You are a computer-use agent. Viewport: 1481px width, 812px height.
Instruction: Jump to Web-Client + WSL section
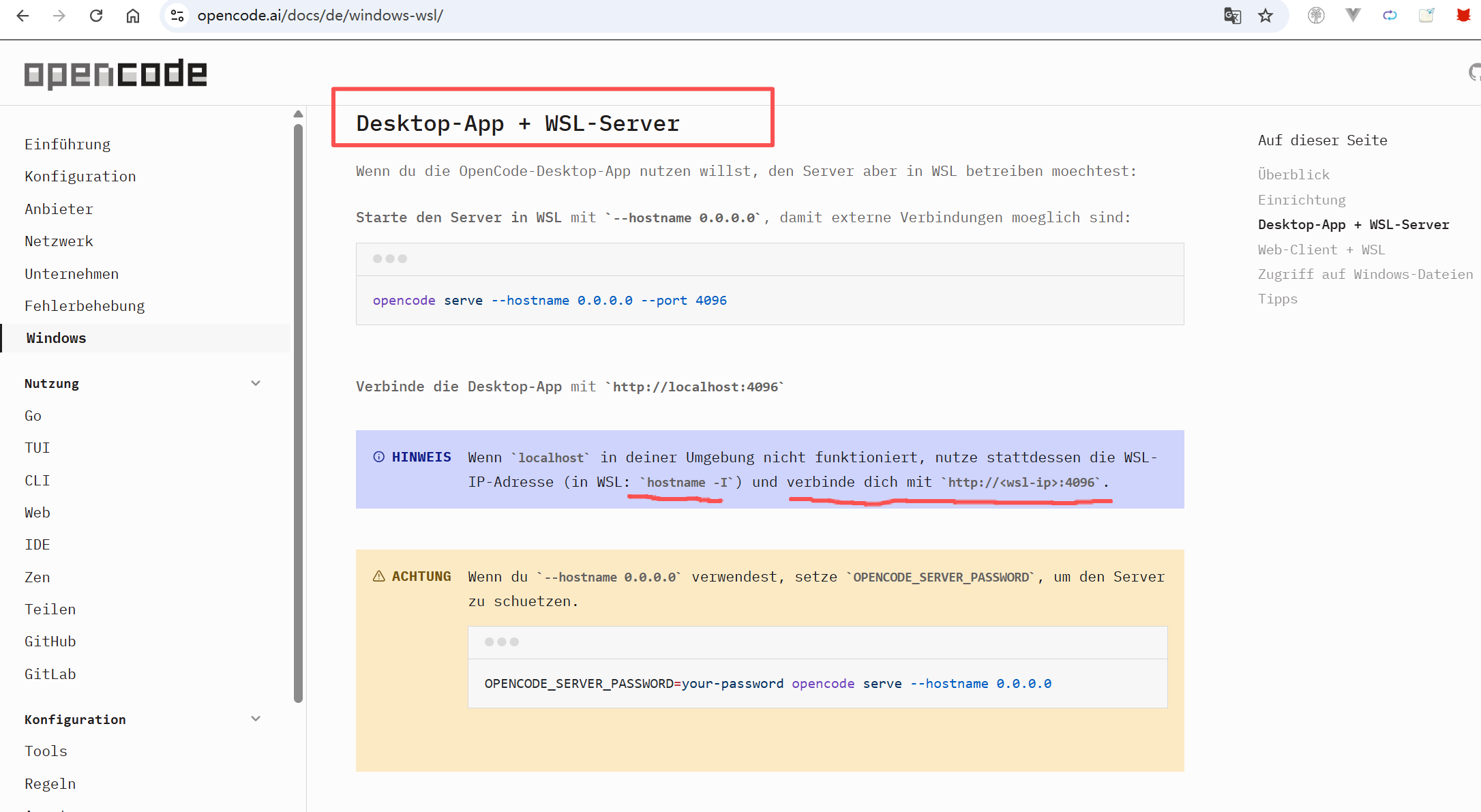pos(1321,250)
